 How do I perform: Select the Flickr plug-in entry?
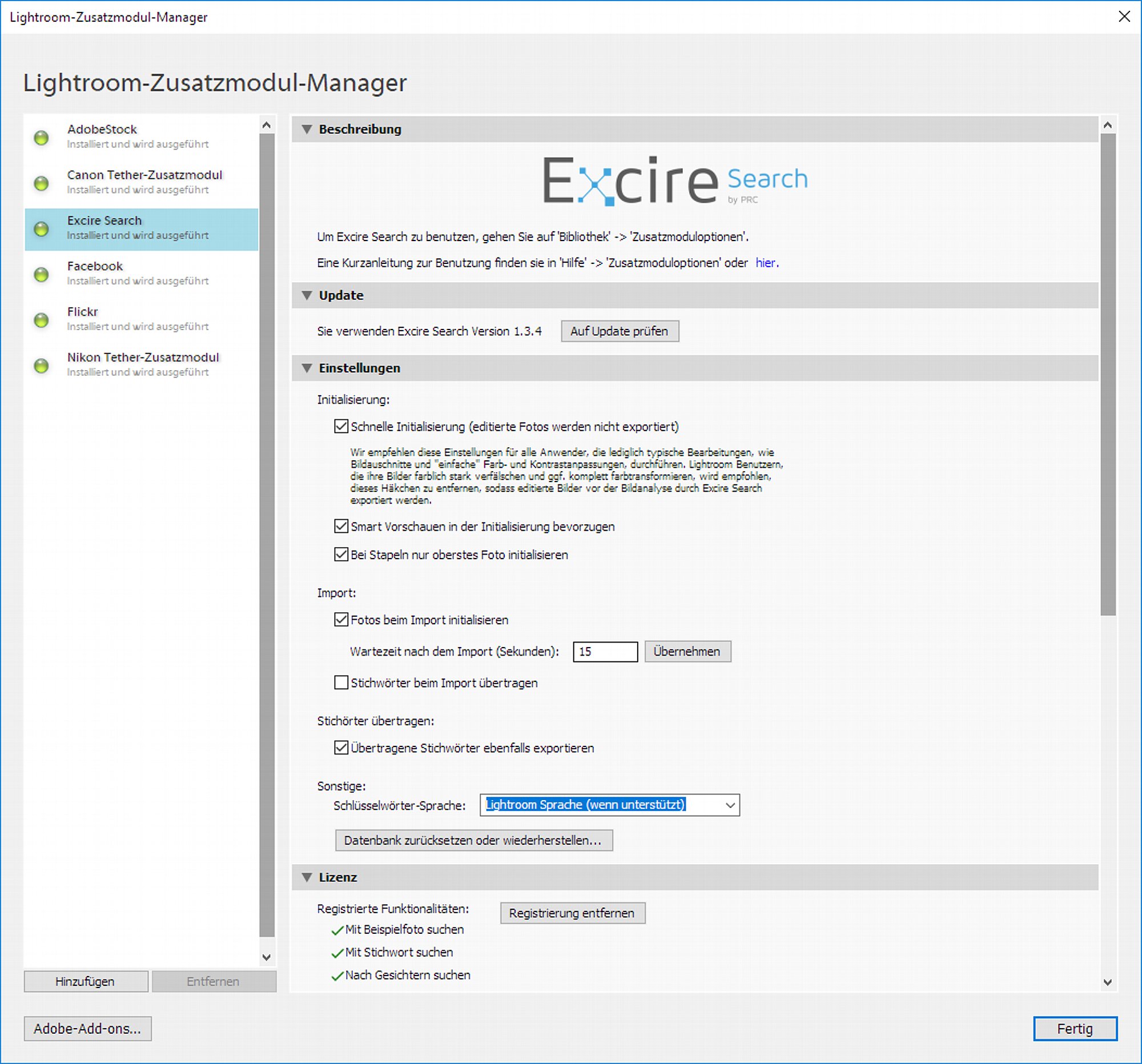(141, 320)
